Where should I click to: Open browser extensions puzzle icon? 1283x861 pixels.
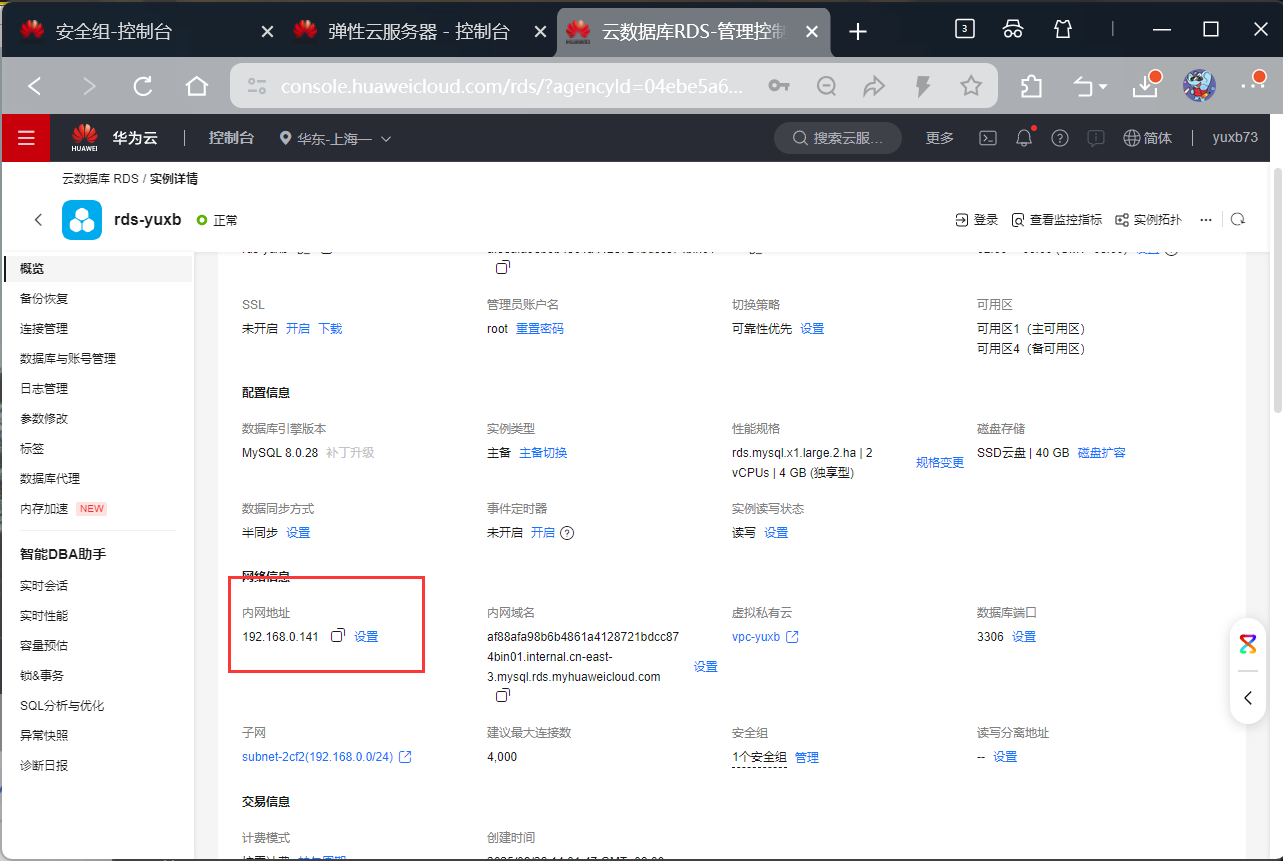click(1031, 86)
